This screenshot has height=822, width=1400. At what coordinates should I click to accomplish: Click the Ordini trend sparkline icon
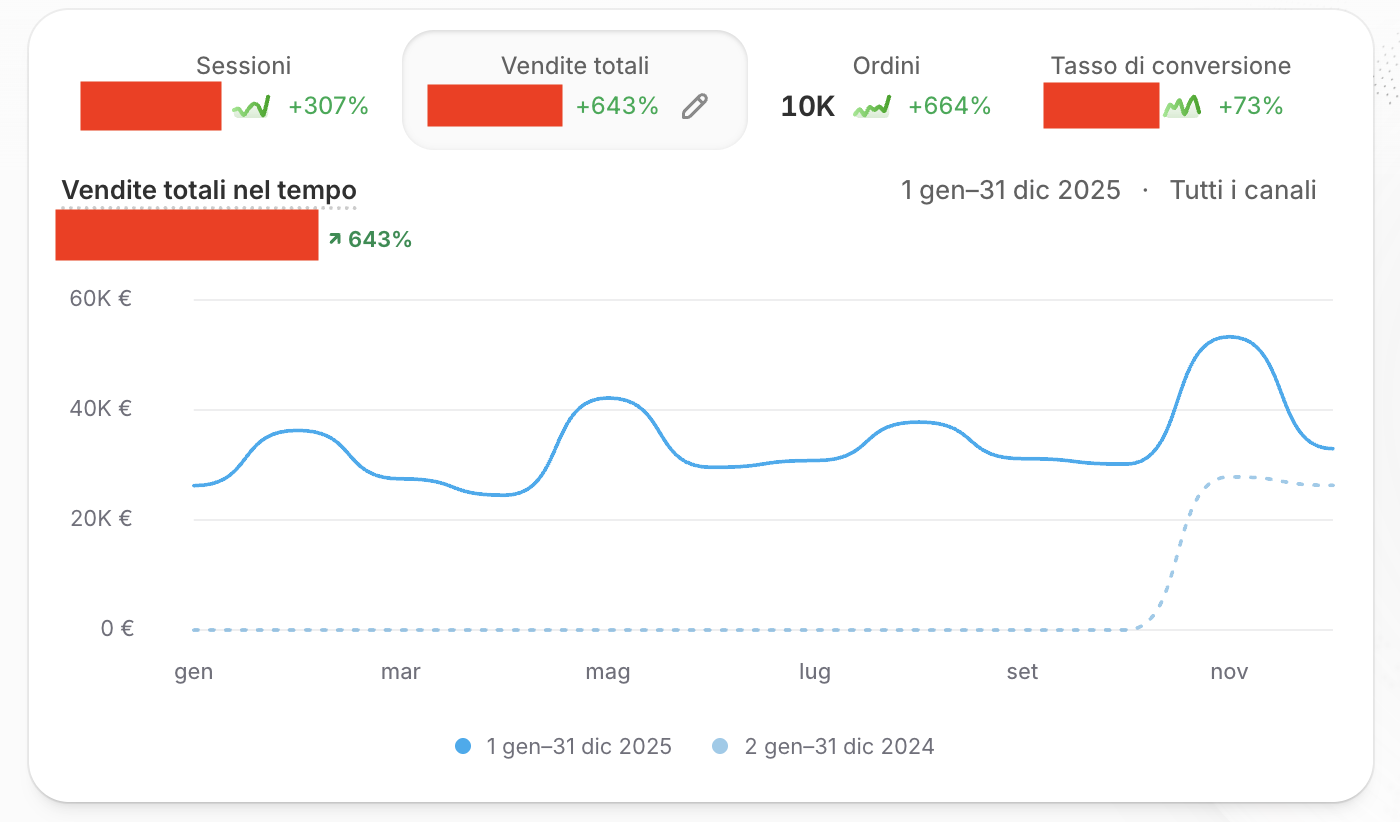(872, 107)
